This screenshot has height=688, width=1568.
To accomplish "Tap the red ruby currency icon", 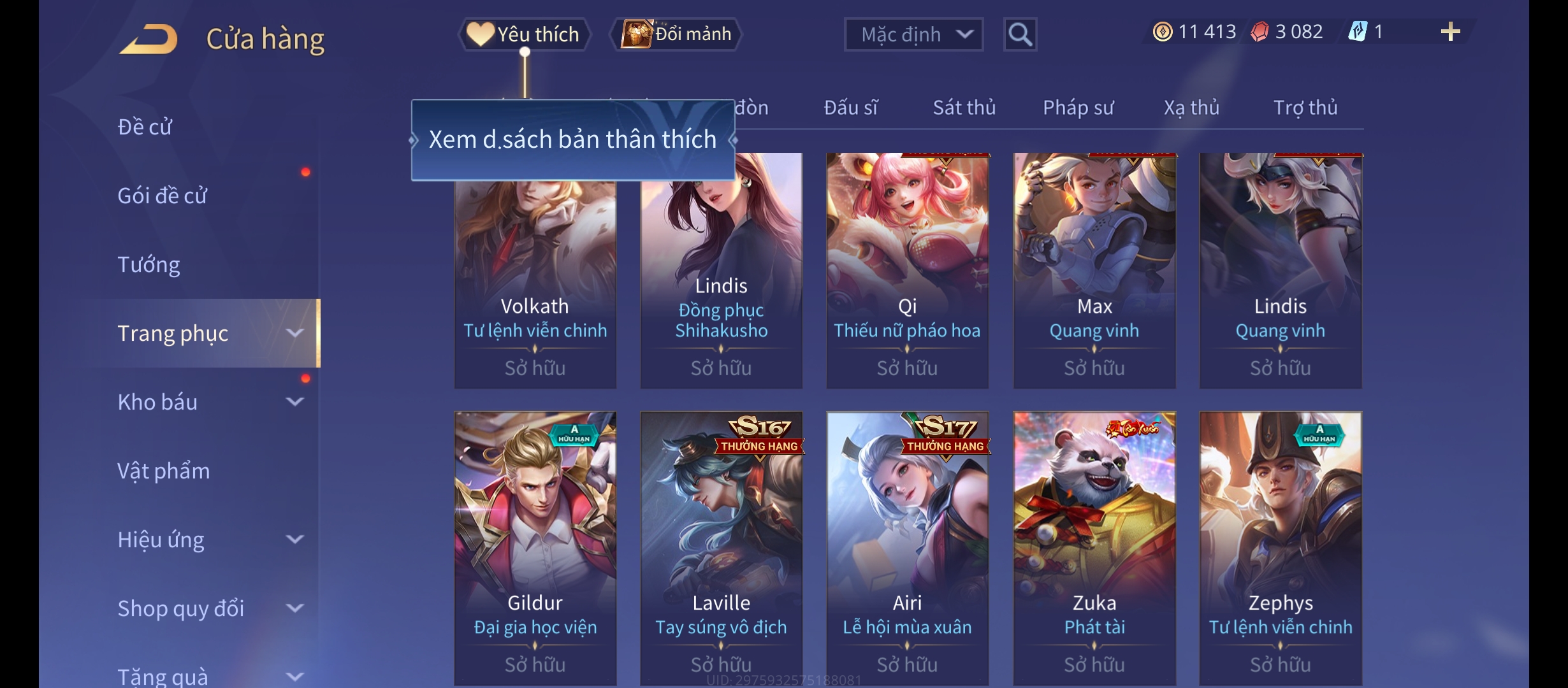I will 1259,32.
